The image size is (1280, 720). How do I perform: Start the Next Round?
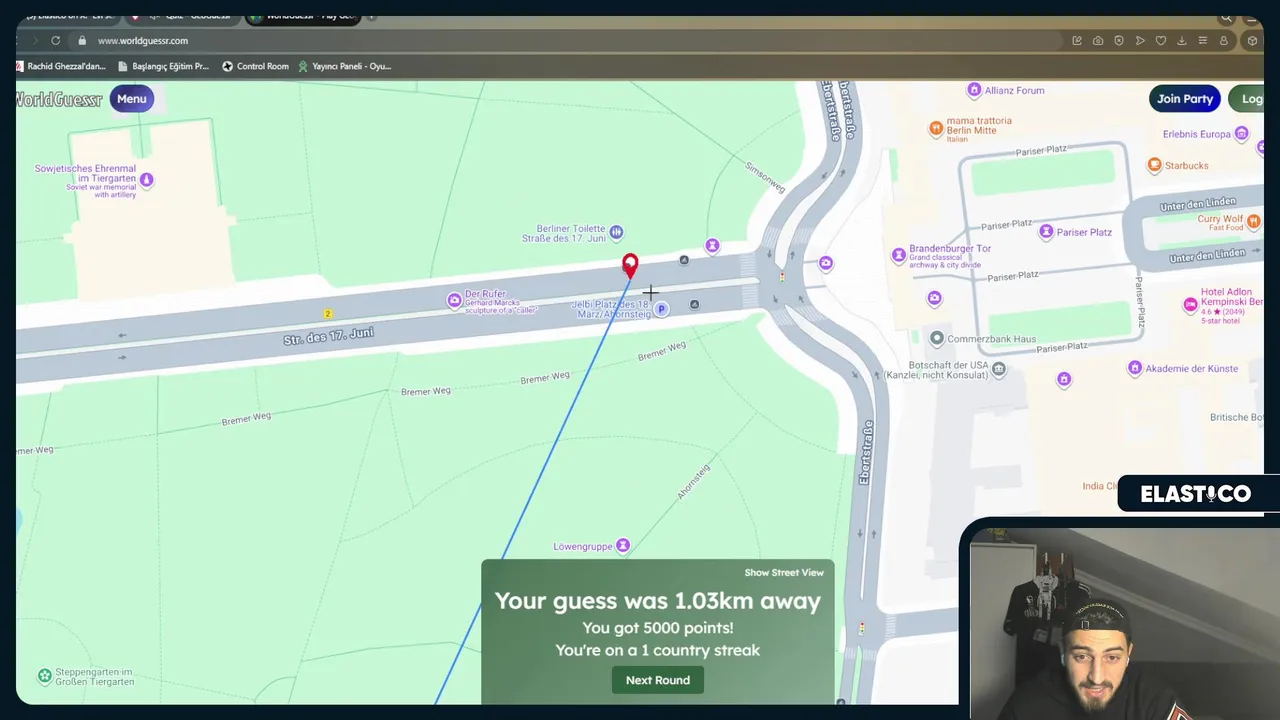pos(658,680)
